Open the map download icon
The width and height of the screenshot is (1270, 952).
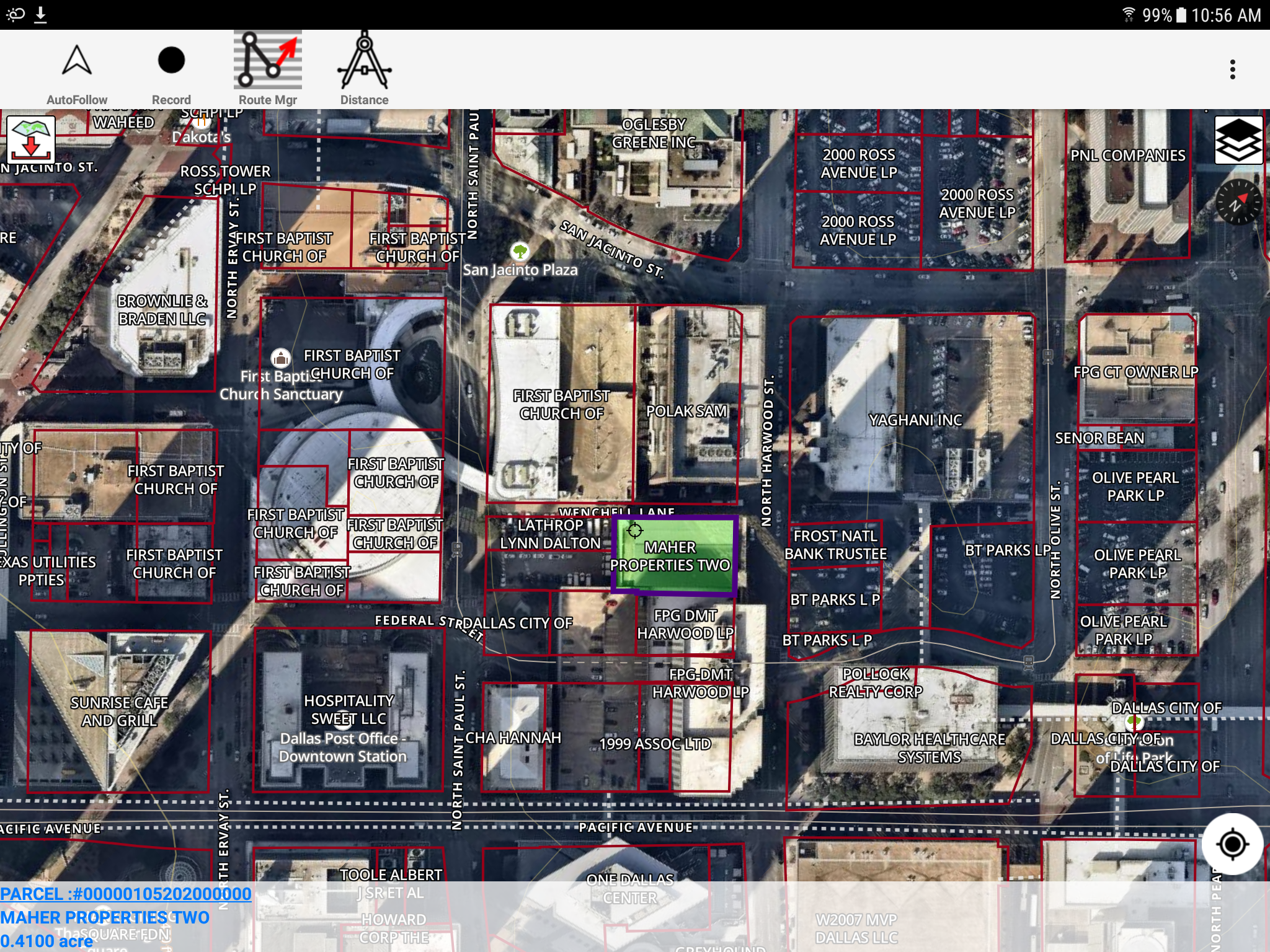31,140
